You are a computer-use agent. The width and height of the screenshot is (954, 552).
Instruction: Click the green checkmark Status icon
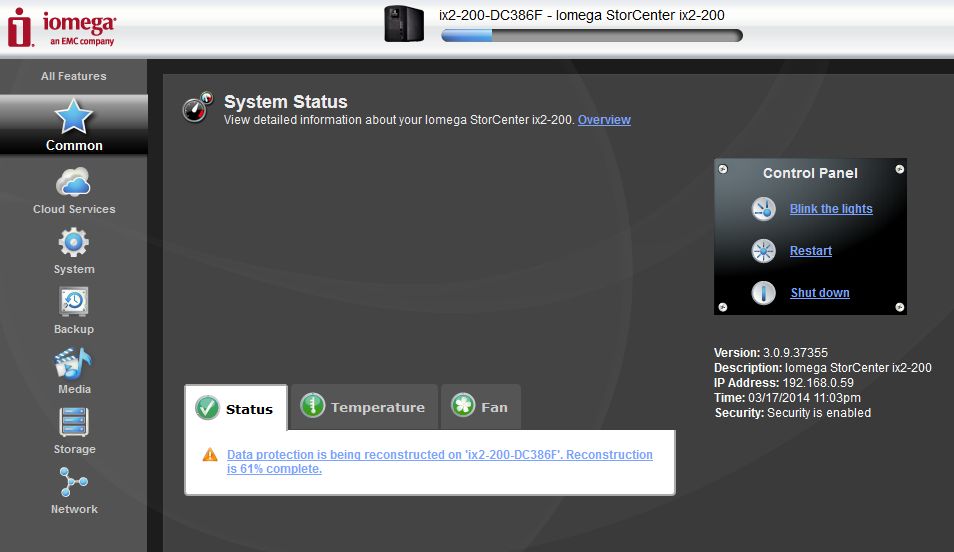pyautogui.click(x=207, y=408)
